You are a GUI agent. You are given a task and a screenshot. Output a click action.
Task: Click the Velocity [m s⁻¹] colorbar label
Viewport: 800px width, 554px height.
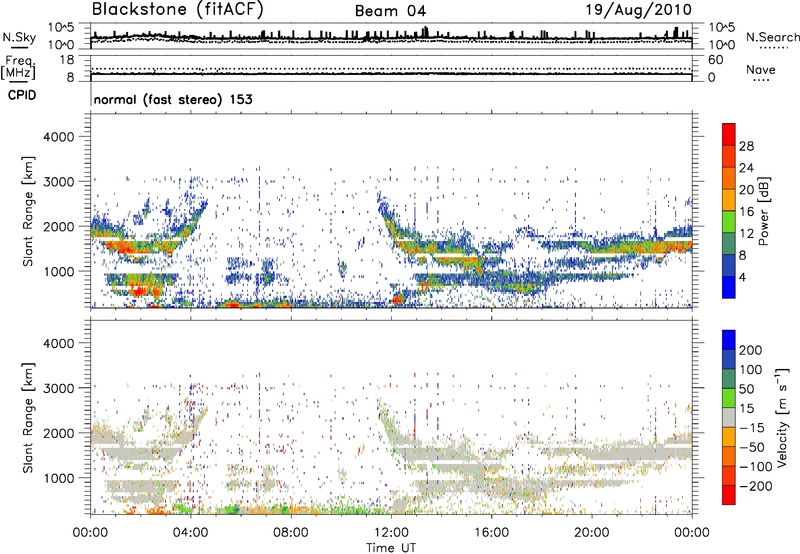pos(783,417)
